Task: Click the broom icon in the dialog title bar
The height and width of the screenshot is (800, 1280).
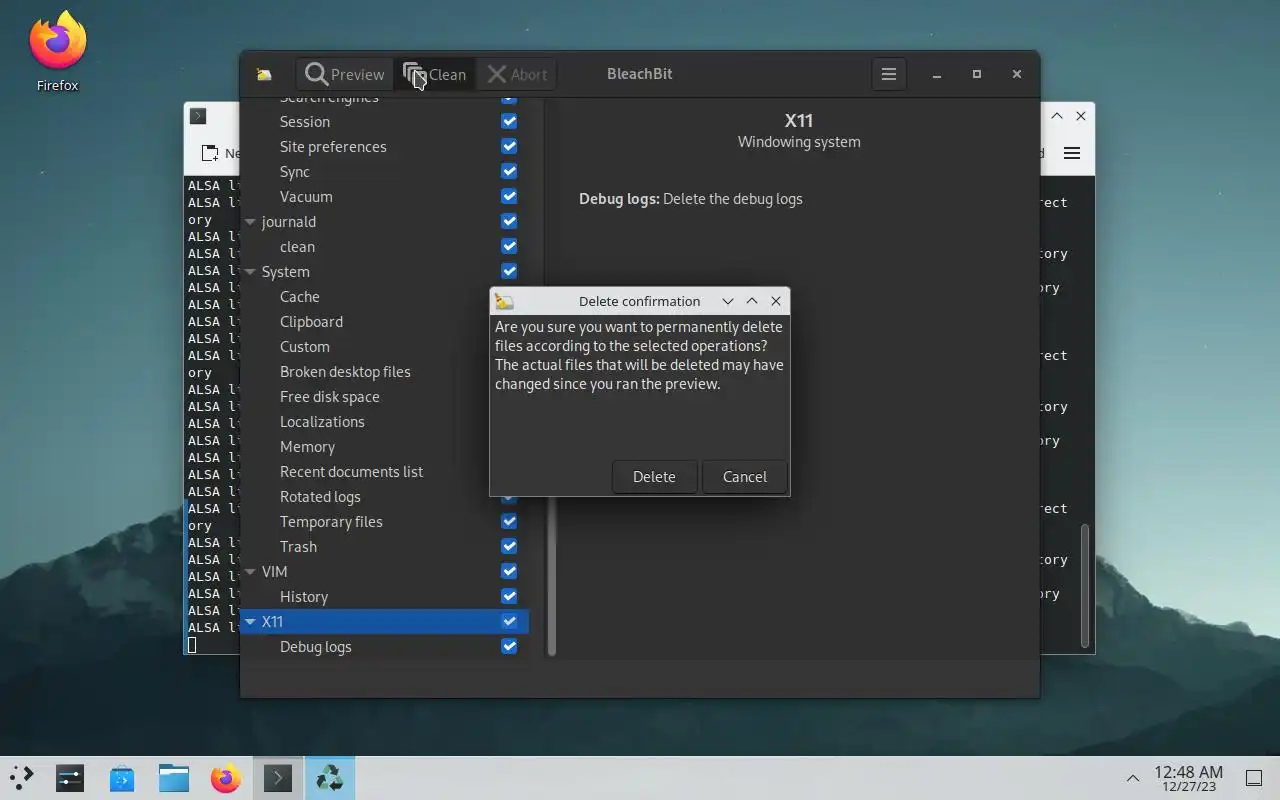Action: point(504,301)
